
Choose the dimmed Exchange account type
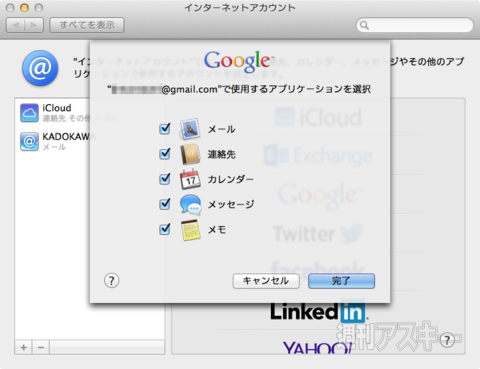click(x=318, y=156)
